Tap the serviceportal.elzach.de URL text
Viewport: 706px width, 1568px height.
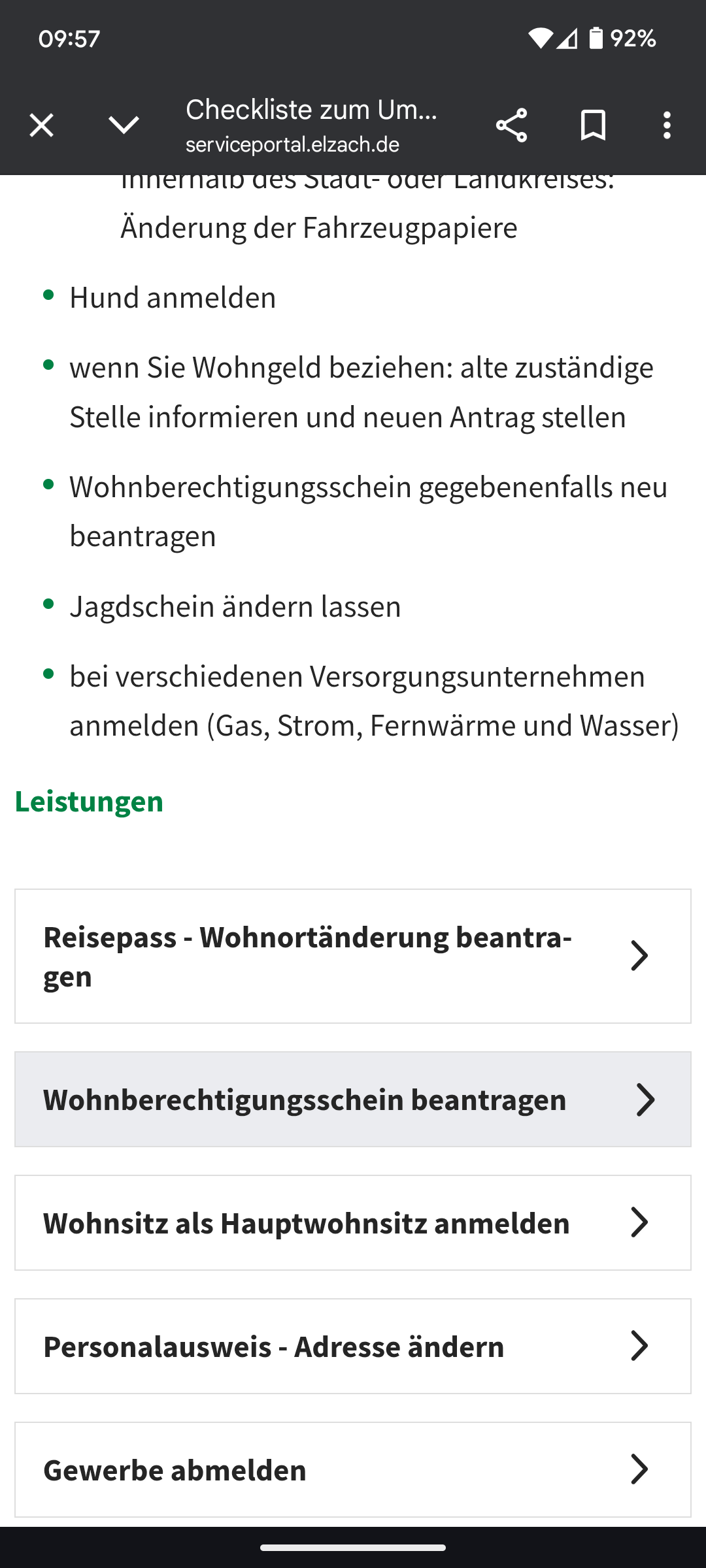[292, 144]
